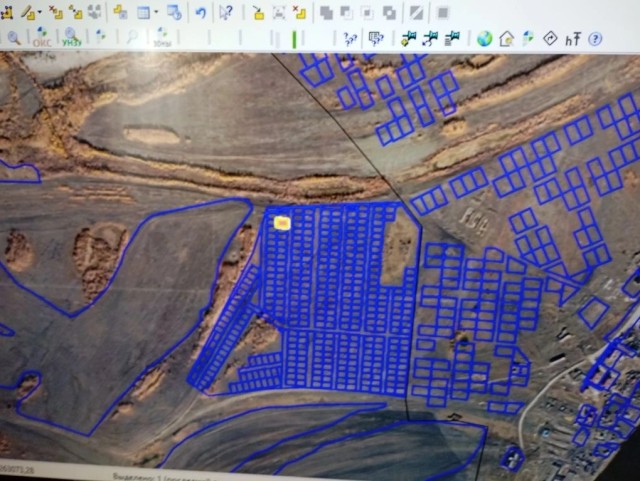Click the УНЗУ search icon
The width and height of the screenshot is (640, 481).
[71, 38]
